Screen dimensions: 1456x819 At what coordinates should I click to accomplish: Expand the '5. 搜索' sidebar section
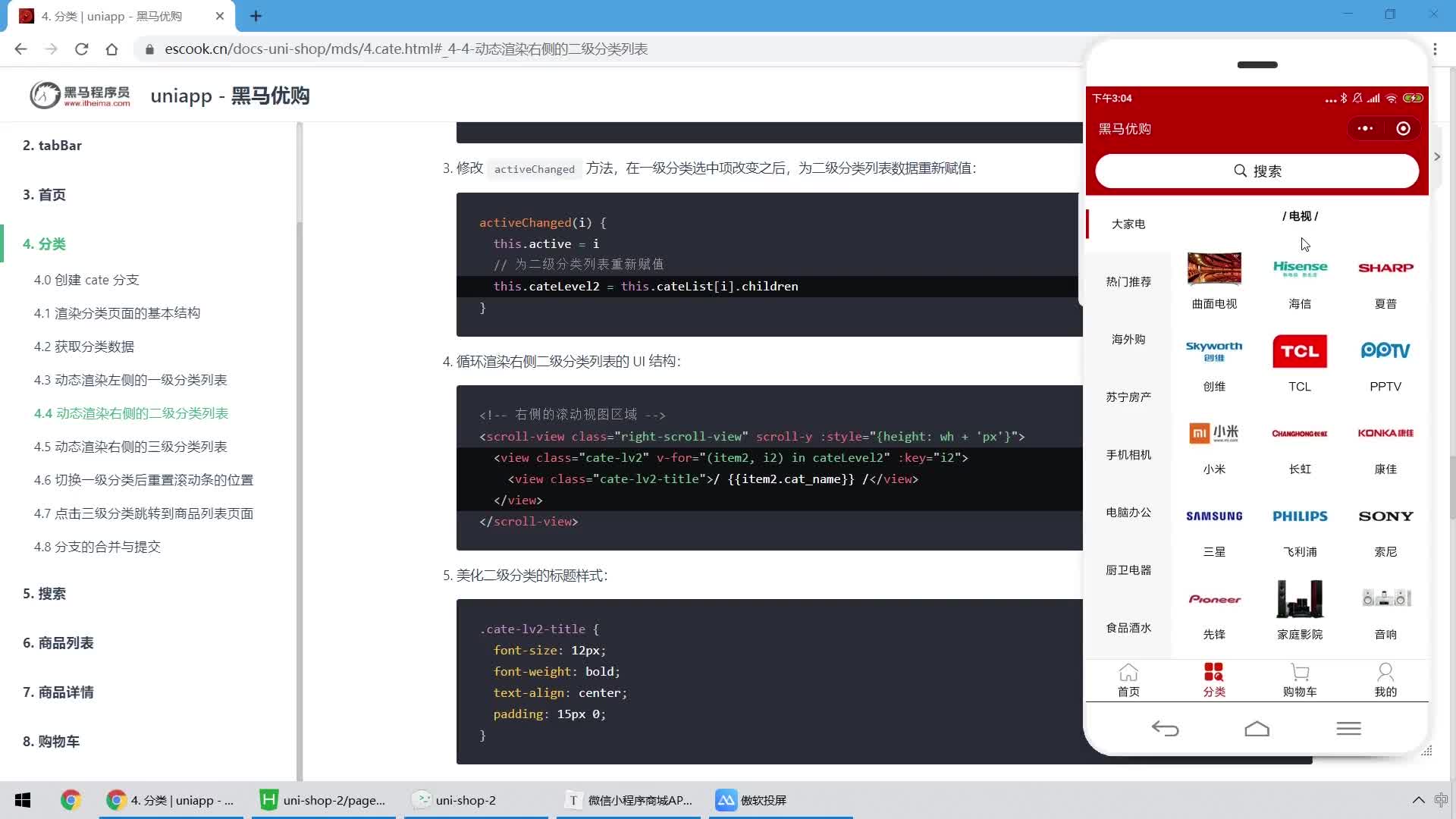click(44, 594)
